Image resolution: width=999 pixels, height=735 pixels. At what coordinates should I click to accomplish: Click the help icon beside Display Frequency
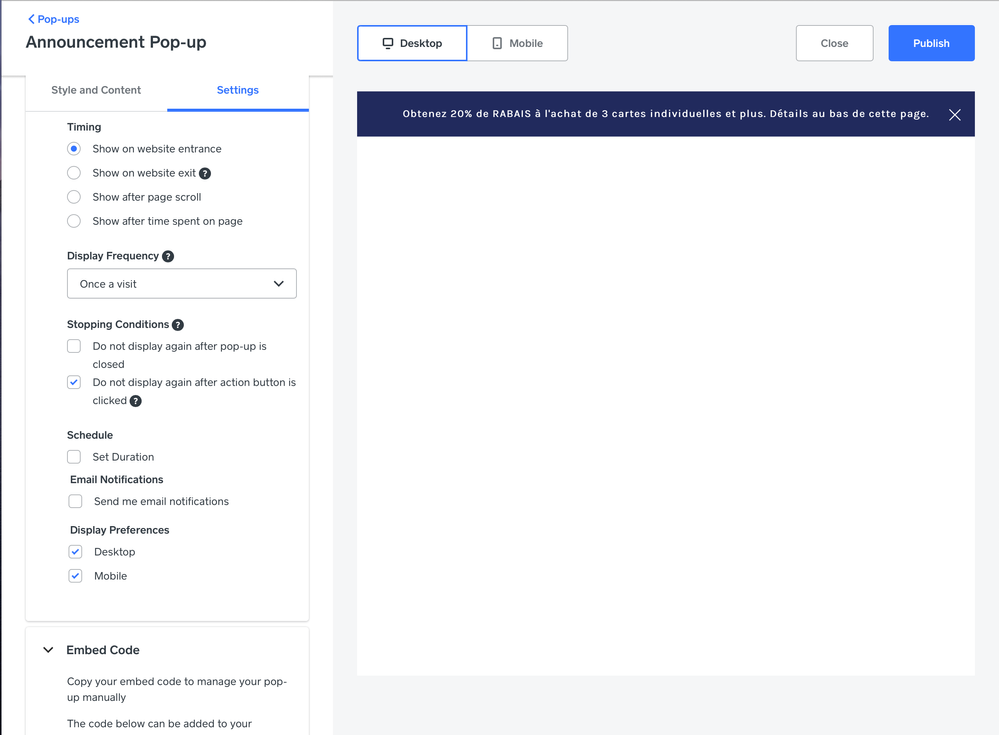tap(168, 256)
